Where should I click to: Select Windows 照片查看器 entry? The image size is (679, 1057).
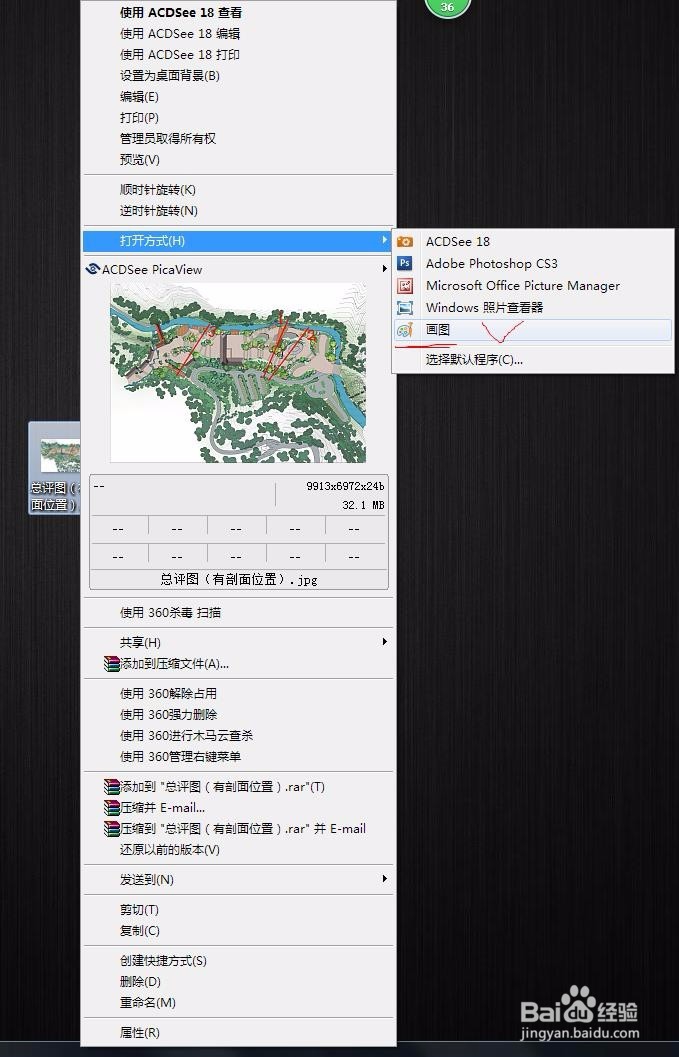click(x=484, y=307)
